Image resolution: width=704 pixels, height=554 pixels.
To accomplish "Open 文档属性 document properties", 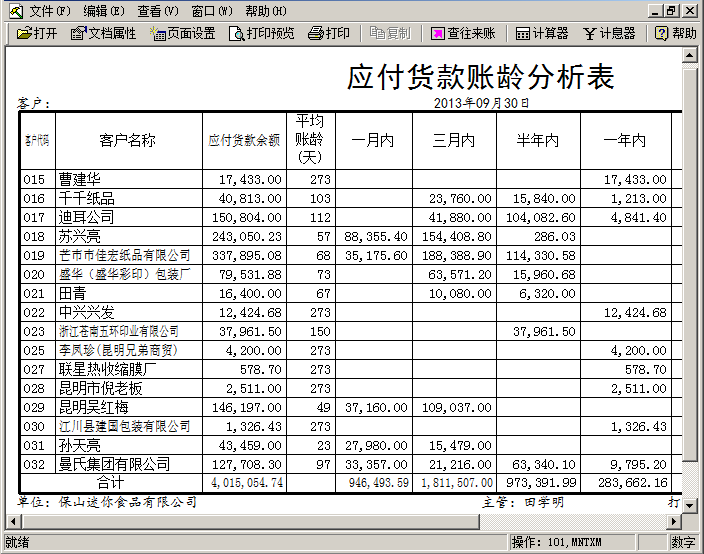I will 103,33.
